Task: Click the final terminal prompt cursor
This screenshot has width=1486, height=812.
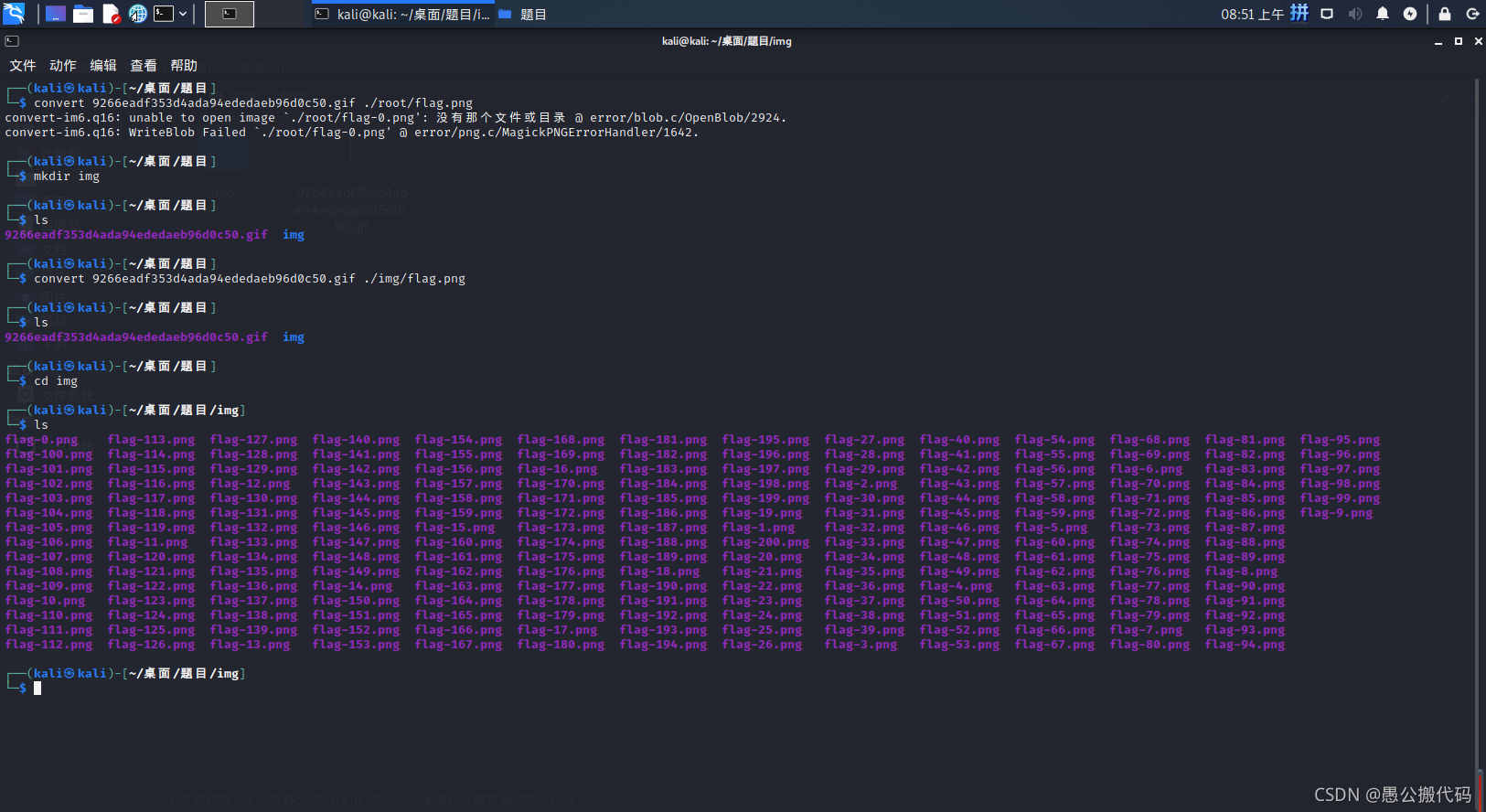Action: pyautogui.click(x=37, y=689)
